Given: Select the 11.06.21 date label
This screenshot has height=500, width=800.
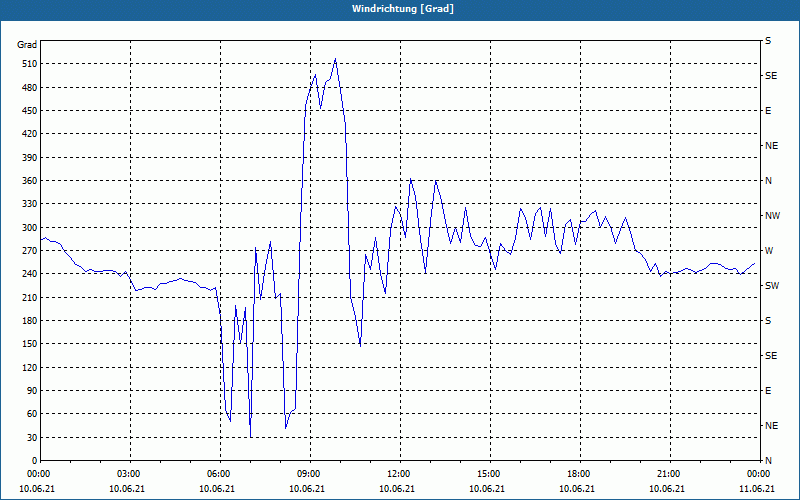Looking at the screenshot, I should 757,489.
